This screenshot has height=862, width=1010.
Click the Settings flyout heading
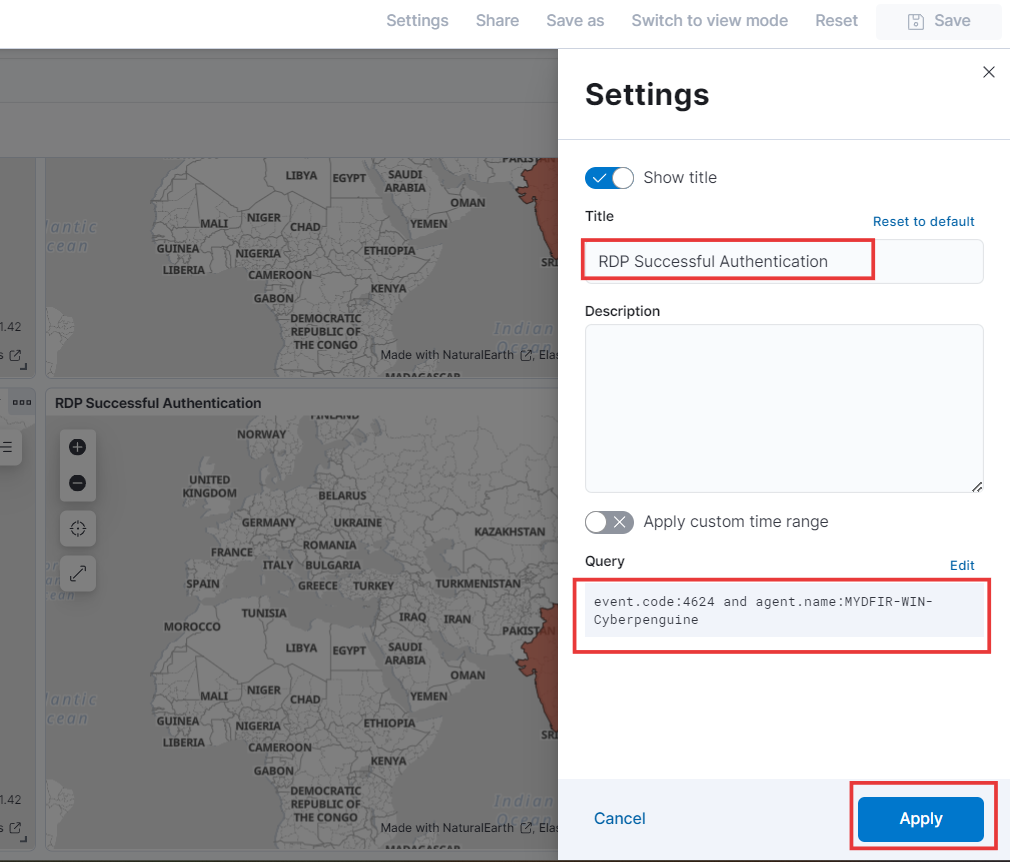[647, 95]
